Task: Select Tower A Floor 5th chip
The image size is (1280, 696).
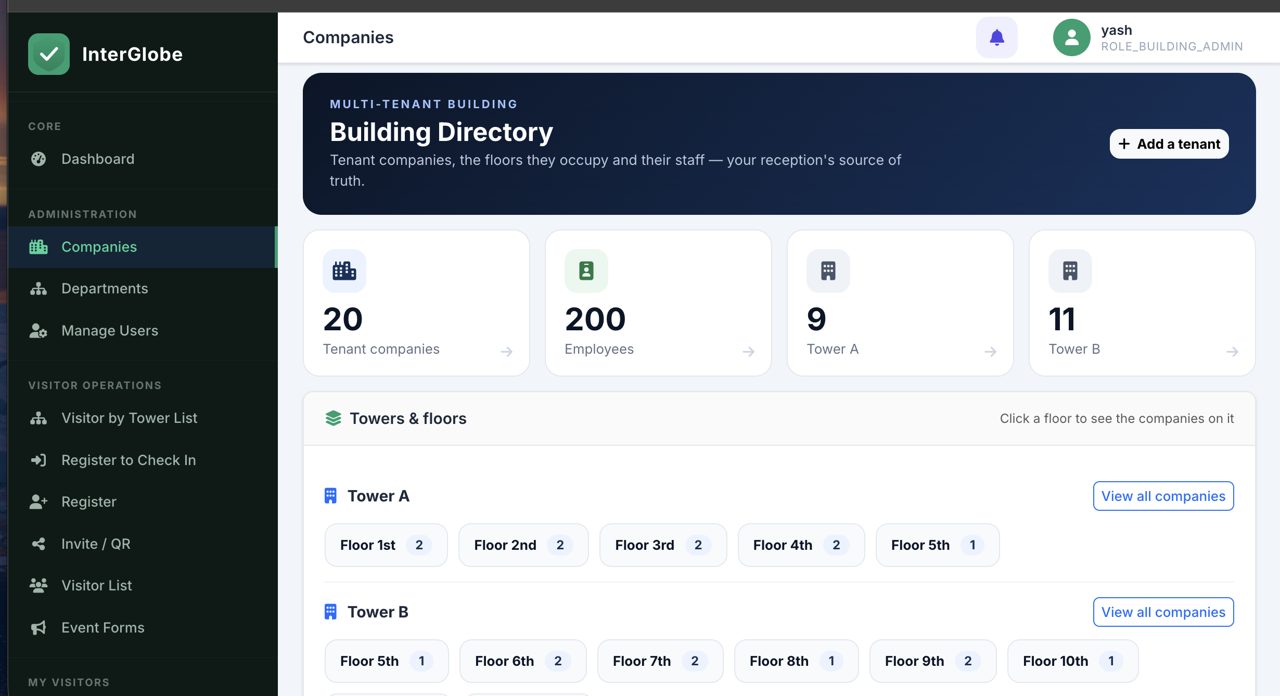Action: pyautogui.click(x=937, y=545)
